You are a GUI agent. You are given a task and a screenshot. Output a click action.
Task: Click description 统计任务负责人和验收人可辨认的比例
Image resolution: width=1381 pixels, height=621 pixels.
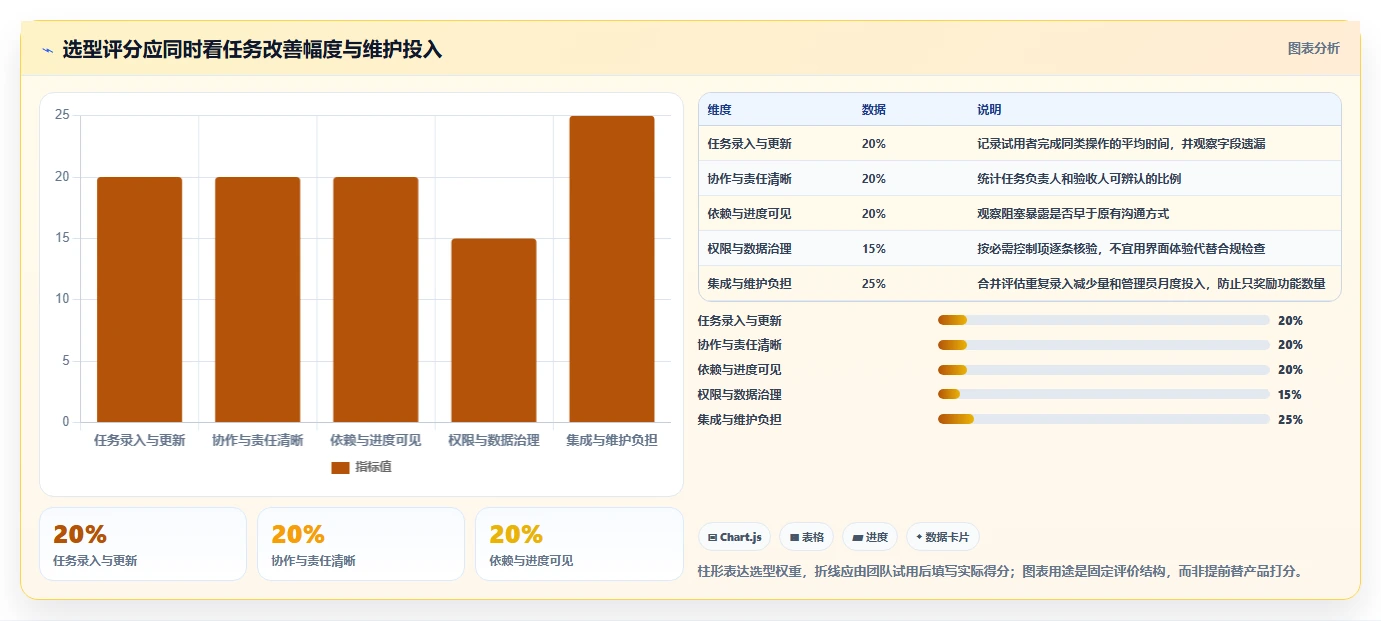coord(1079,179)
